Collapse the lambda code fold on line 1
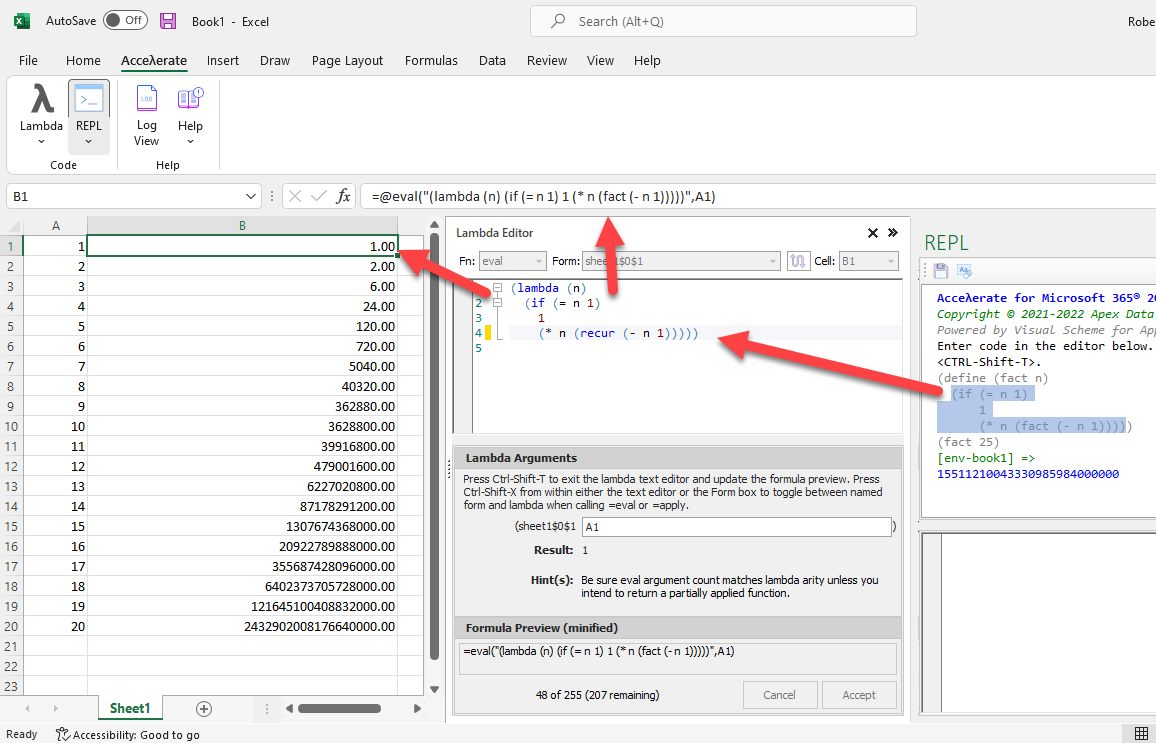 click(x=498, y=287)
